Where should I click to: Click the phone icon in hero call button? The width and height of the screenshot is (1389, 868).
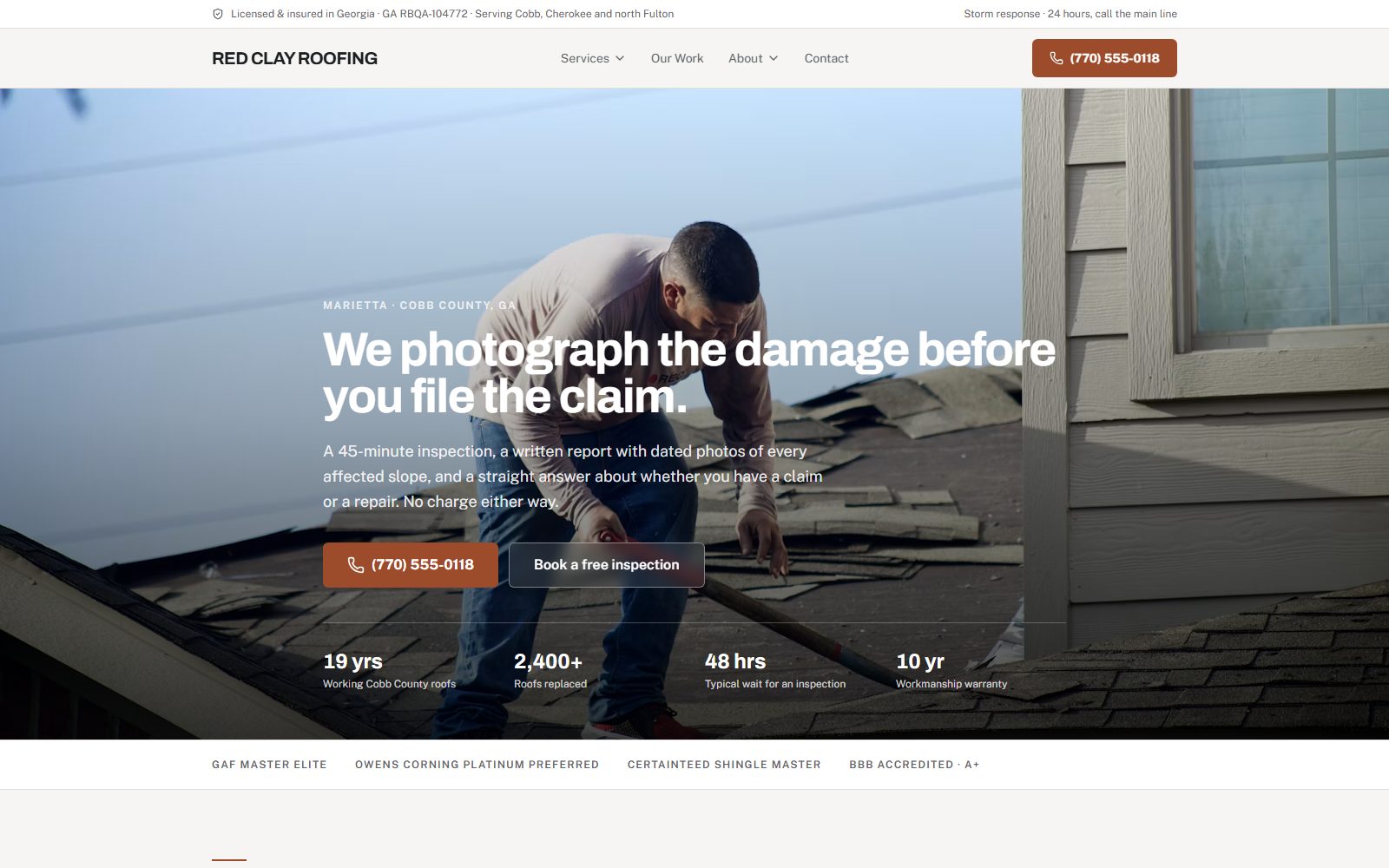(356, 565)
